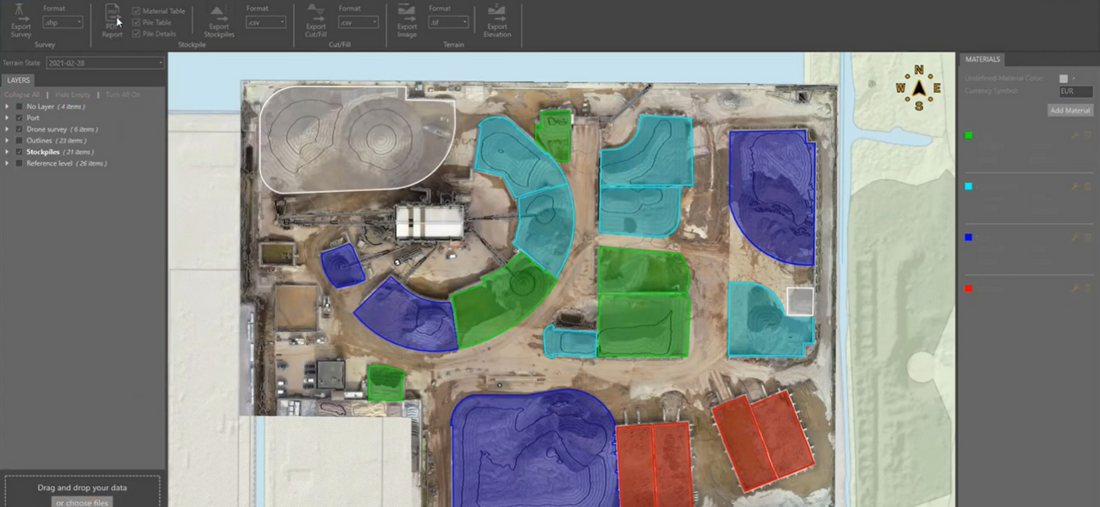Expand the Port layer tree node

click(x=7, y=118)
